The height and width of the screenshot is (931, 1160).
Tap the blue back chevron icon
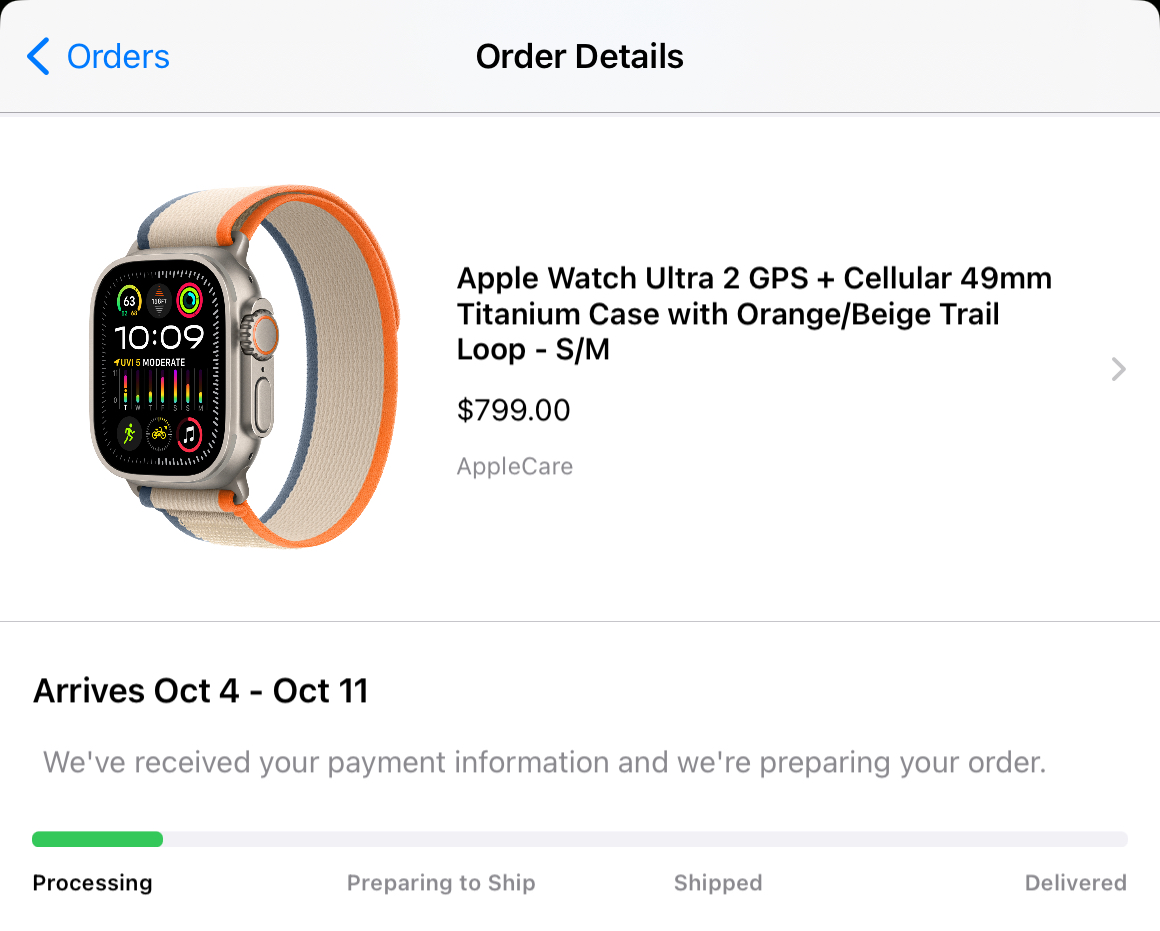(x=38, y=57)
